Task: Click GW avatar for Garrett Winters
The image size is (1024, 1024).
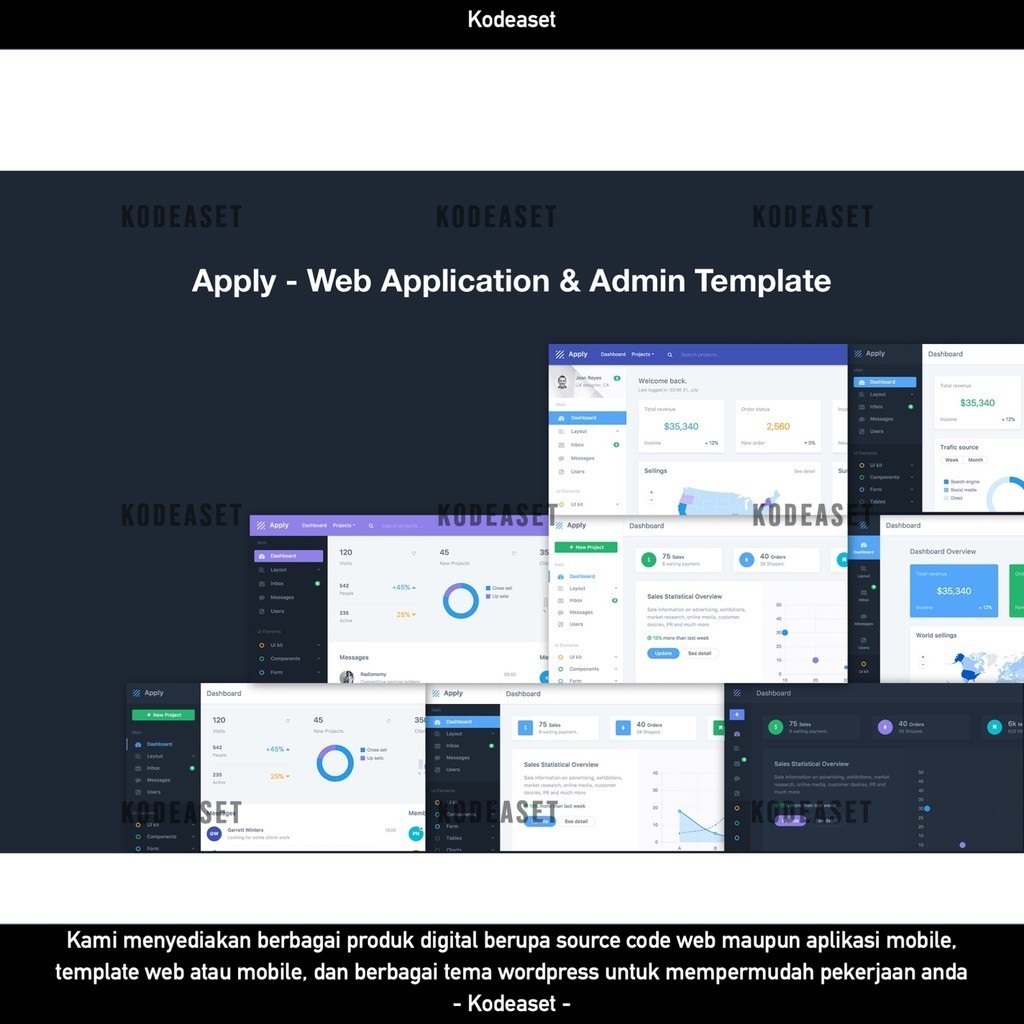Action: click(x=214, y=833)
